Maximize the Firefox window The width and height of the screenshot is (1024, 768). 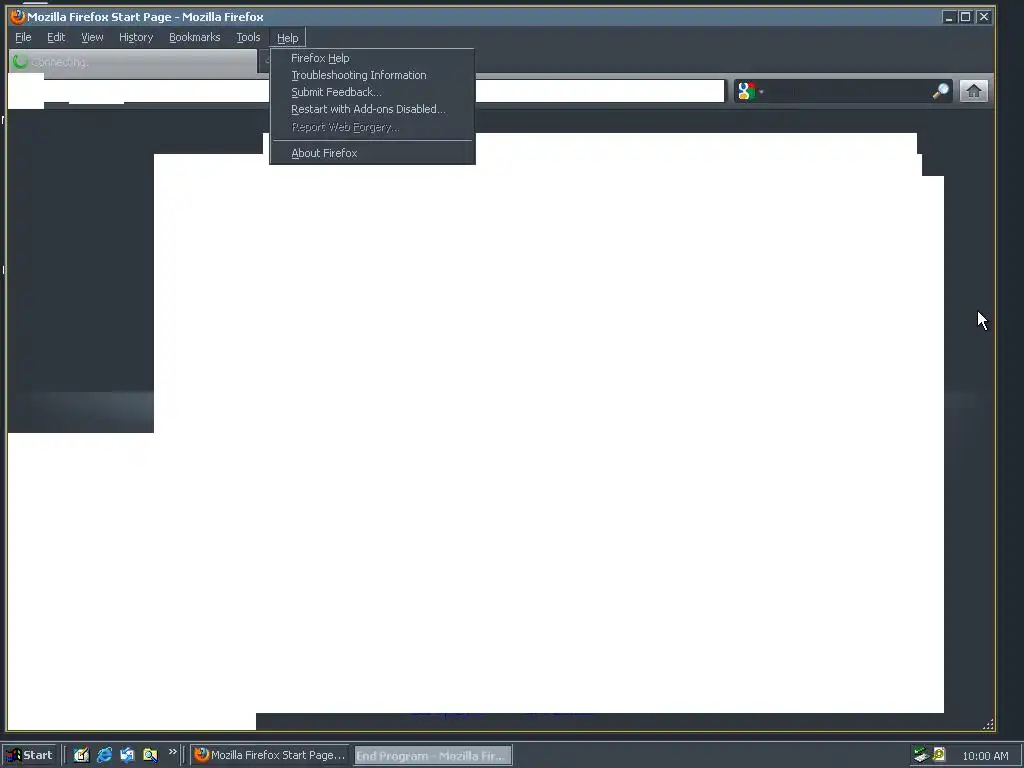pos(965,17)
